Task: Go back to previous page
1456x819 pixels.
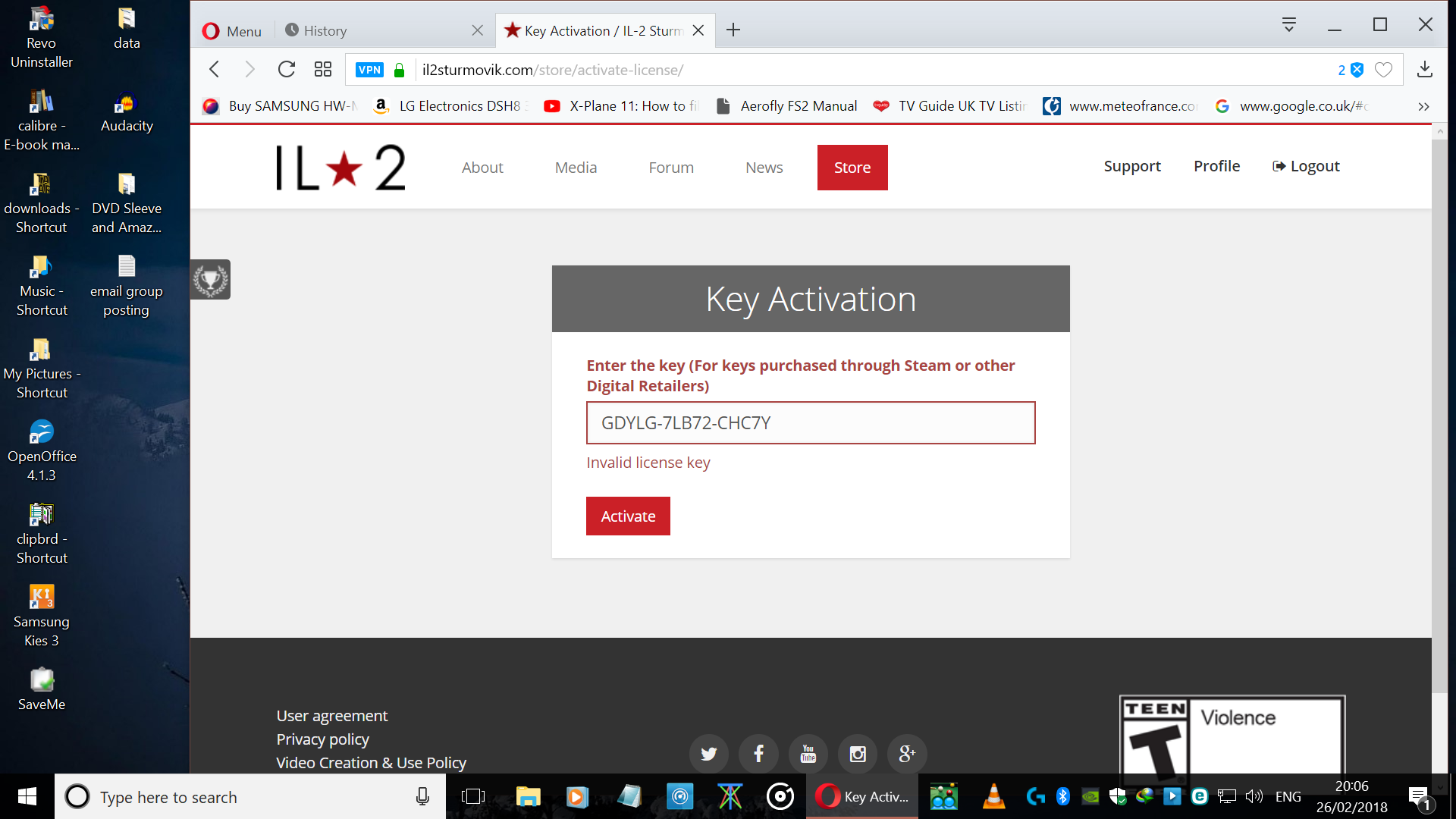Action: pyautogui.click(x=215, y=70)
